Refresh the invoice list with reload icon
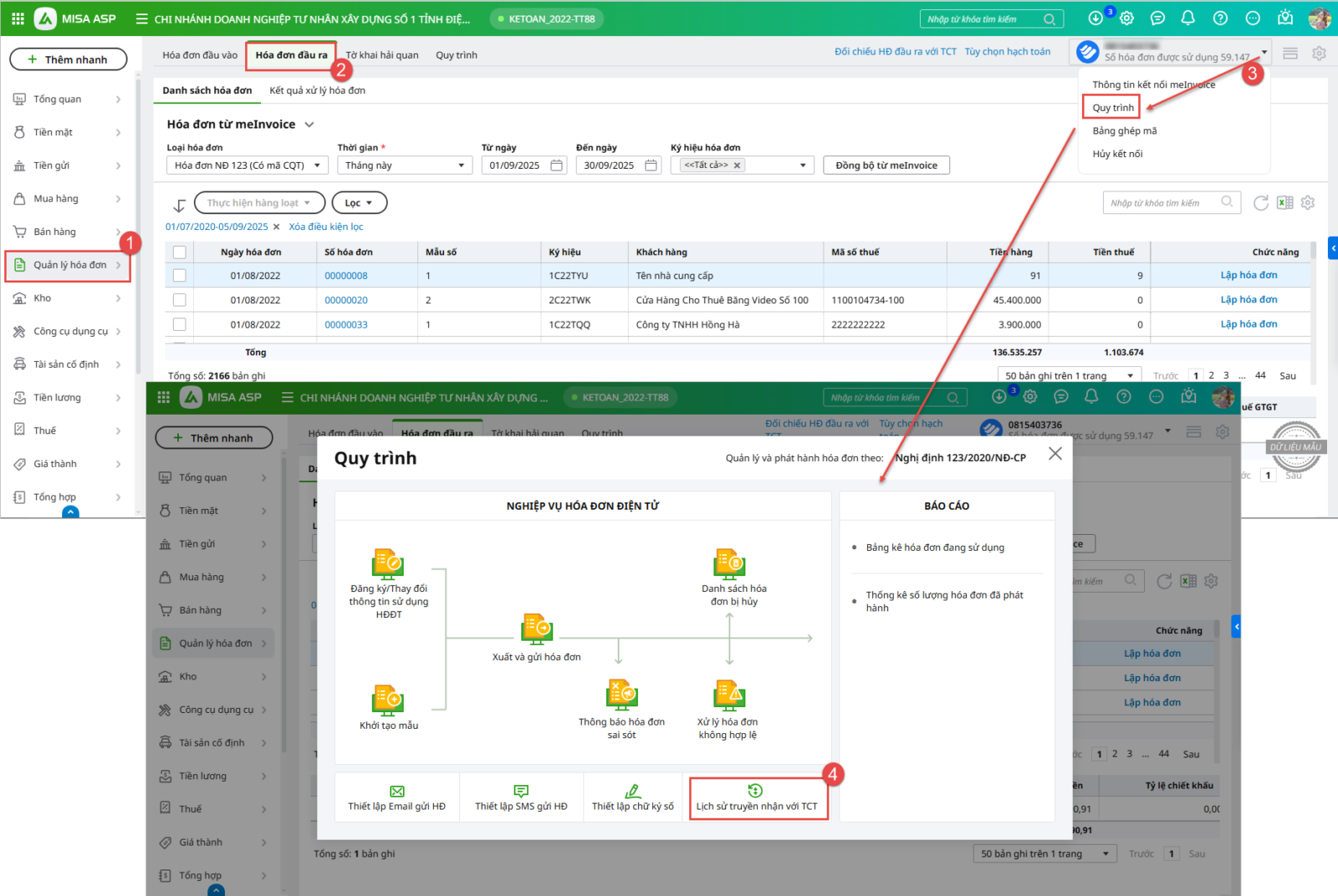Screen dimensions: 1338x896 (x=1260, y=202)
